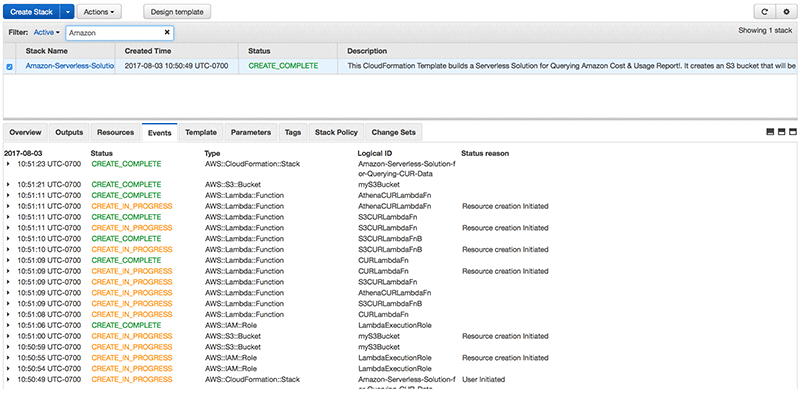
Task: Click the Description column header
Action: [367, 51]
